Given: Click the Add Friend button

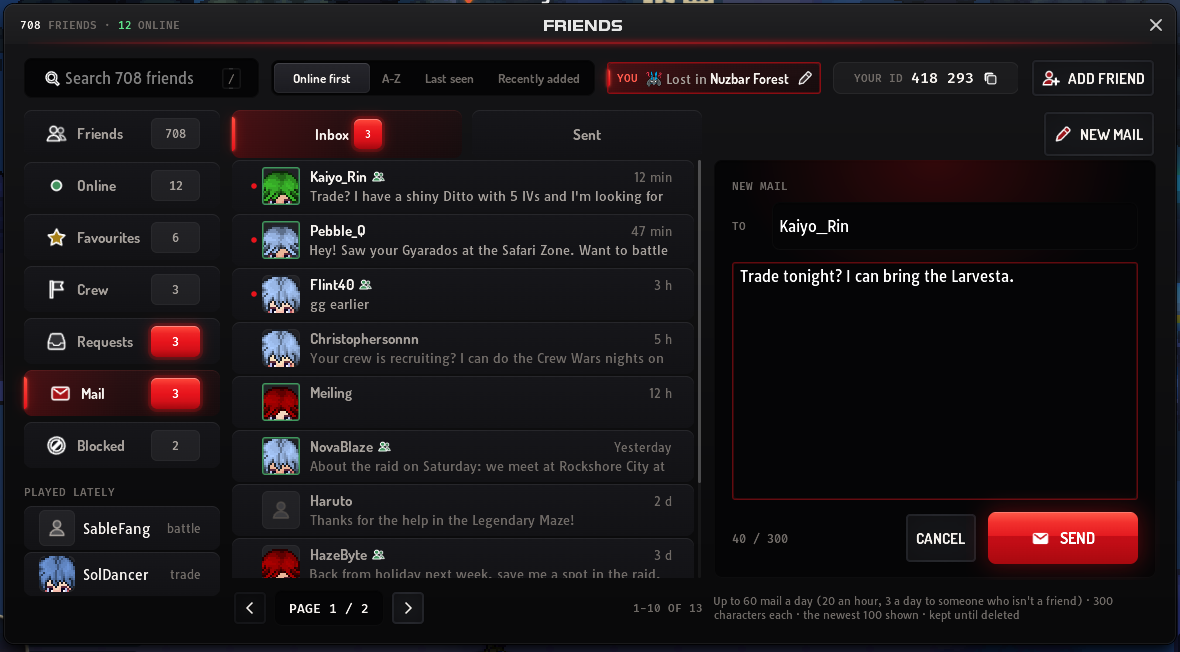Looking at the screenshot, I should coord(1093,78).
